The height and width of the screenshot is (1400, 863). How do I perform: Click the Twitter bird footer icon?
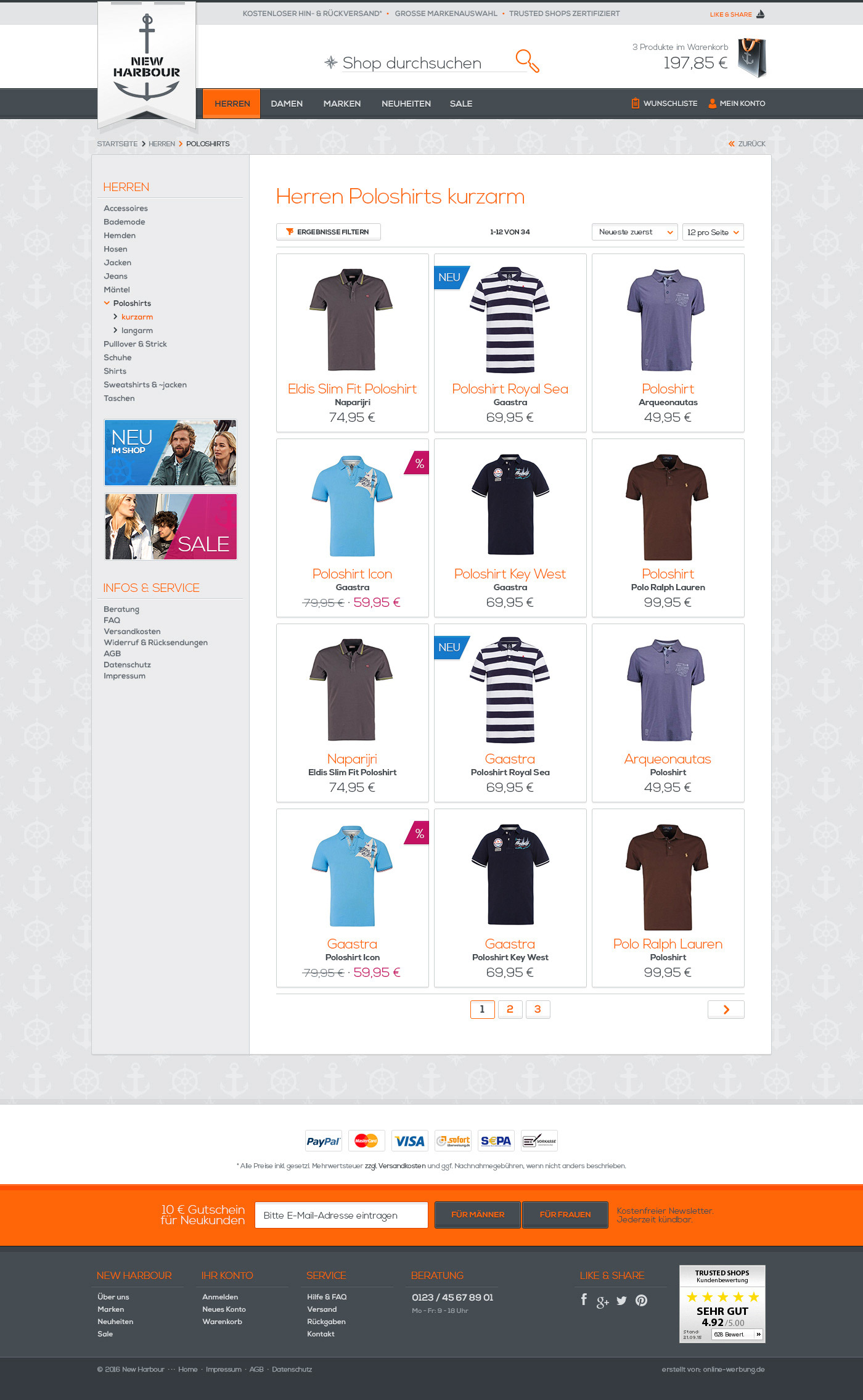tap(621, 1301)
